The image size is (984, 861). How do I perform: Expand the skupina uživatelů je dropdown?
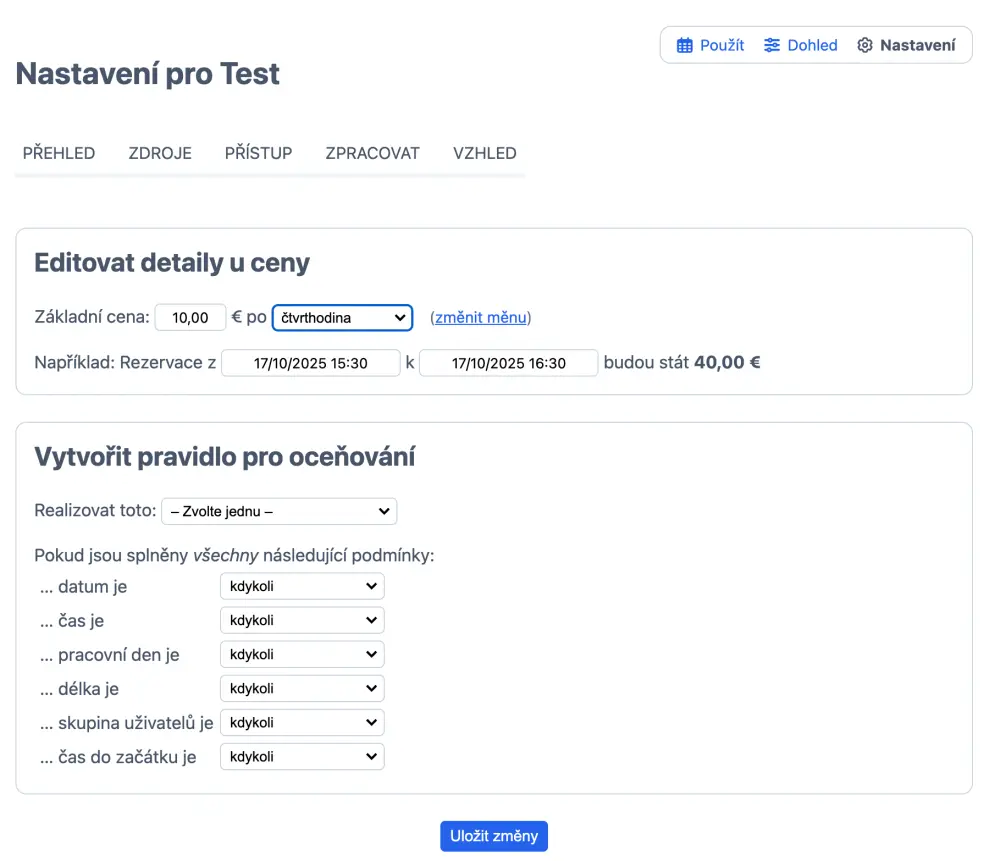click(302, 722)
